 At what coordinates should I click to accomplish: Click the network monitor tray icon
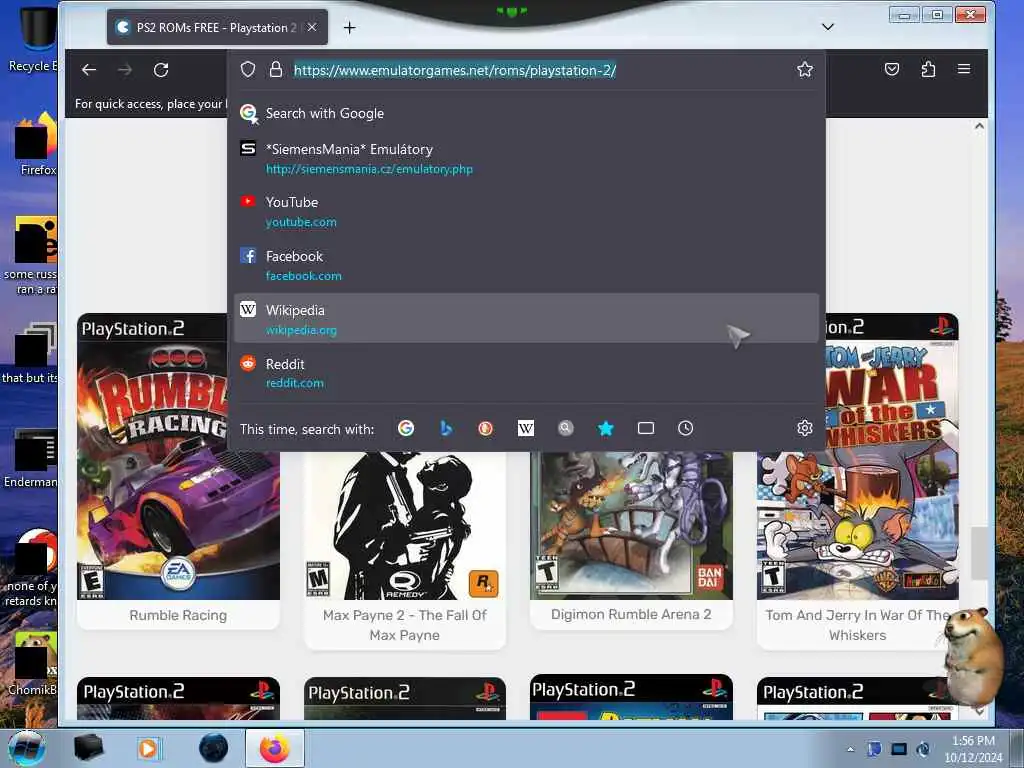(899, 749)
